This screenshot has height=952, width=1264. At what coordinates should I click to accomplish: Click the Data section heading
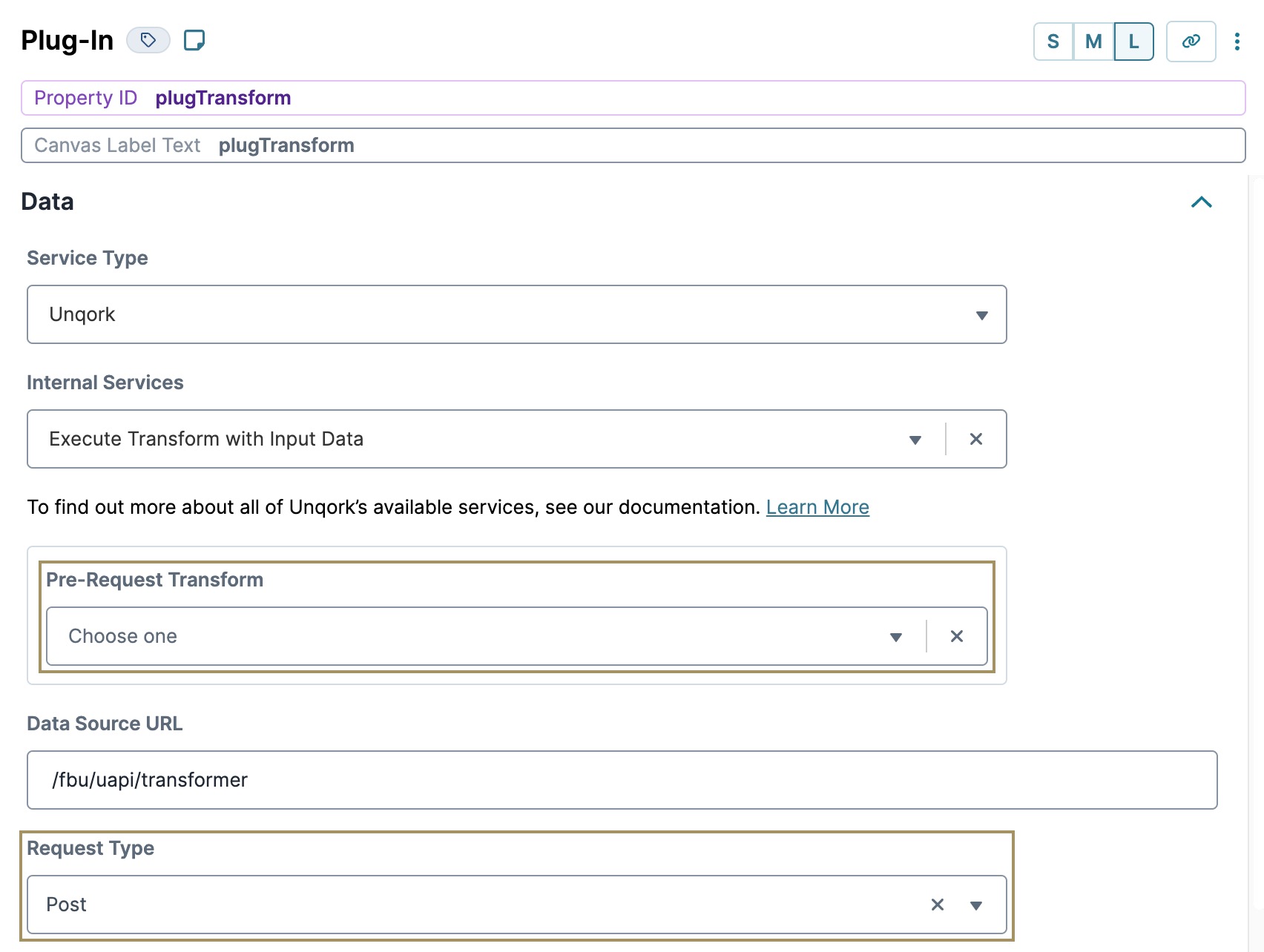(x=47, y=202)
